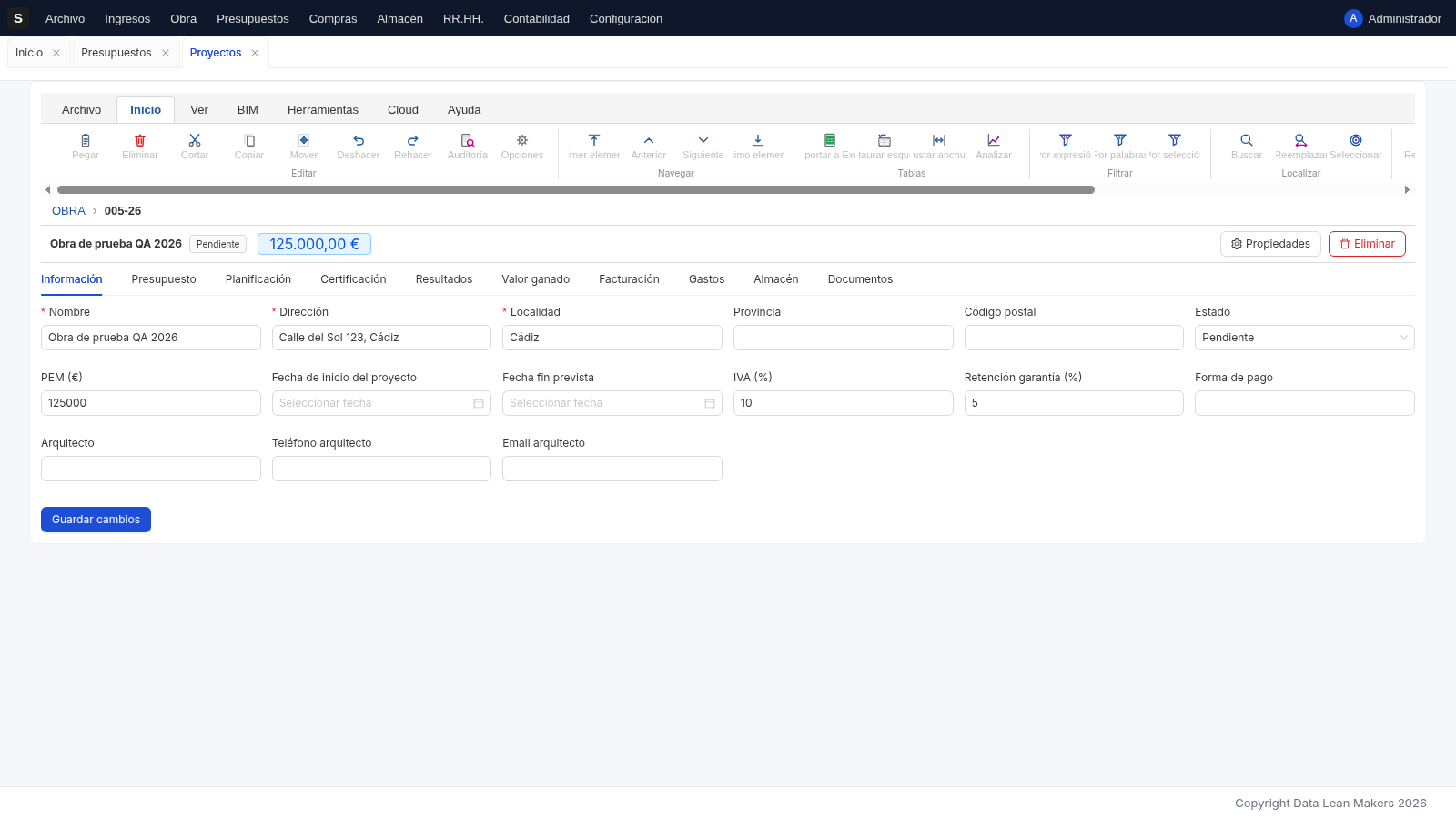Open the Propiedades button
Screen dimensions: 1456x819
1270,244
